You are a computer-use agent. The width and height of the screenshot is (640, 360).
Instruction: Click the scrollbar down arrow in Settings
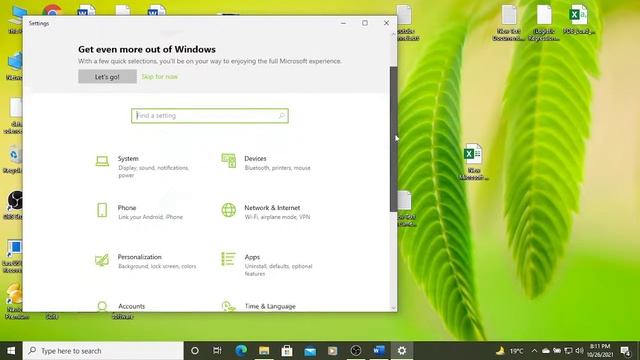click(393, 308)
